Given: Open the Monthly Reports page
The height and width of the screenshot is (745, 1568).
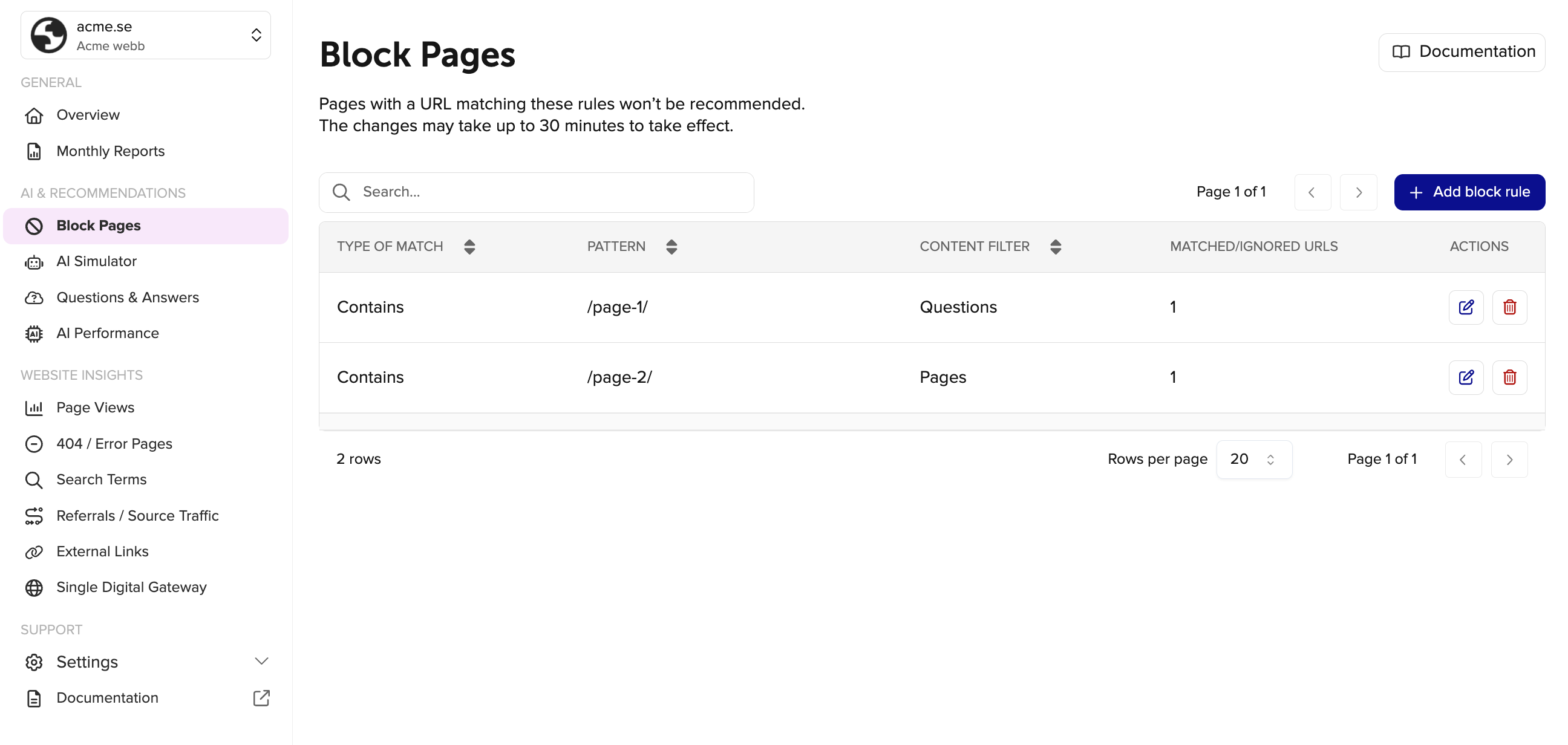Looking at the screenshot, I should 110,151.
